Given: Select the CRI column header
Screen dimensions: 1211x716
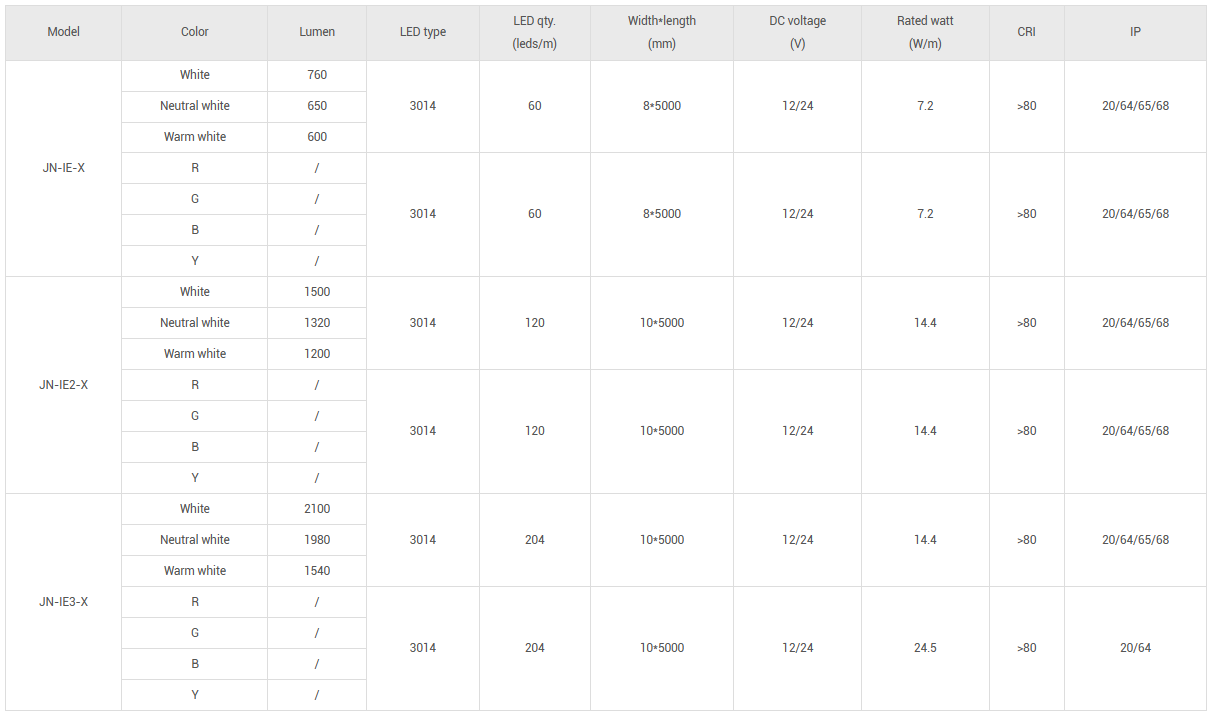Looking at the screenshot, I should pos(1026,32).
